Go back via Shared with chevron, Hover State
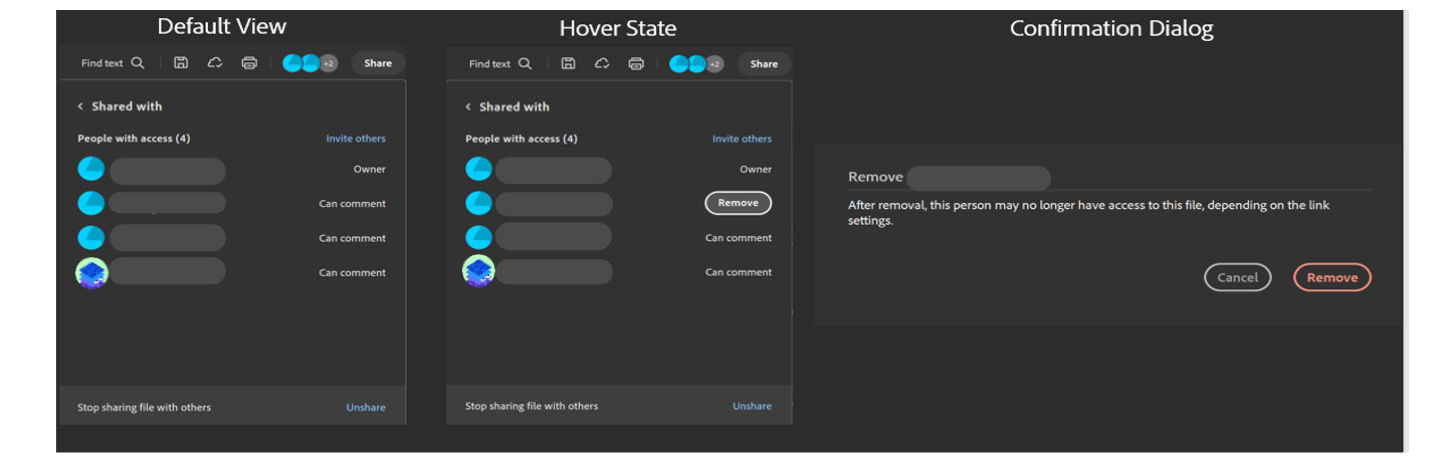Image resolution: width=1440 pixels, height=466 pixels. [468, 107]
